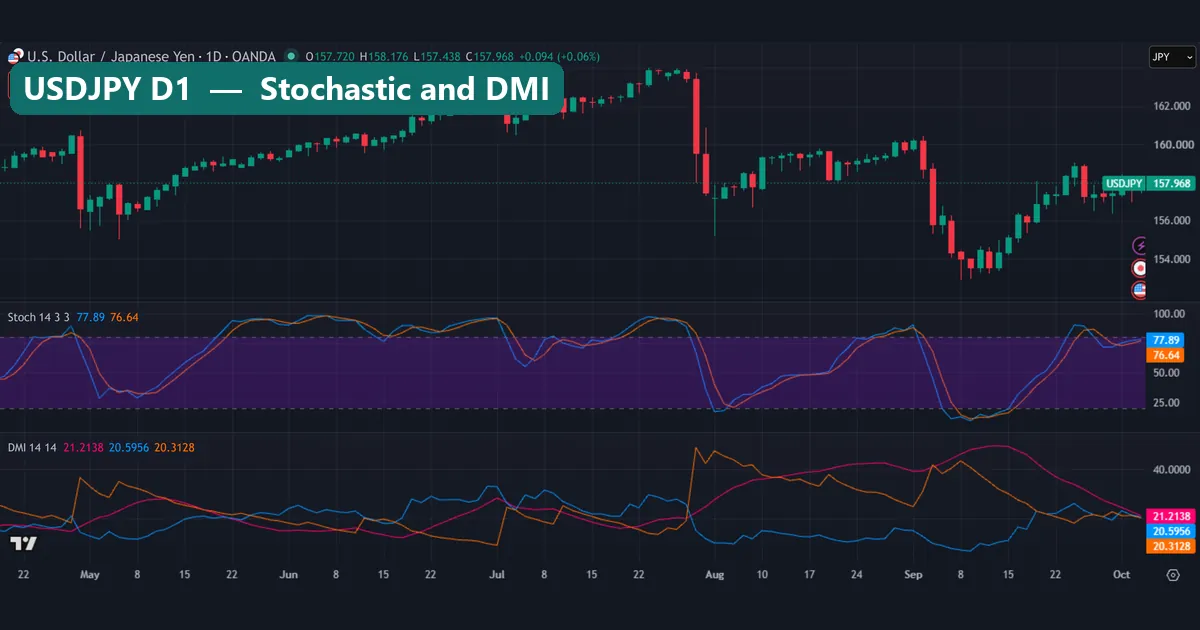
Task: Click the Stoch scale label 76.64
Action: tap(1167, 355)
